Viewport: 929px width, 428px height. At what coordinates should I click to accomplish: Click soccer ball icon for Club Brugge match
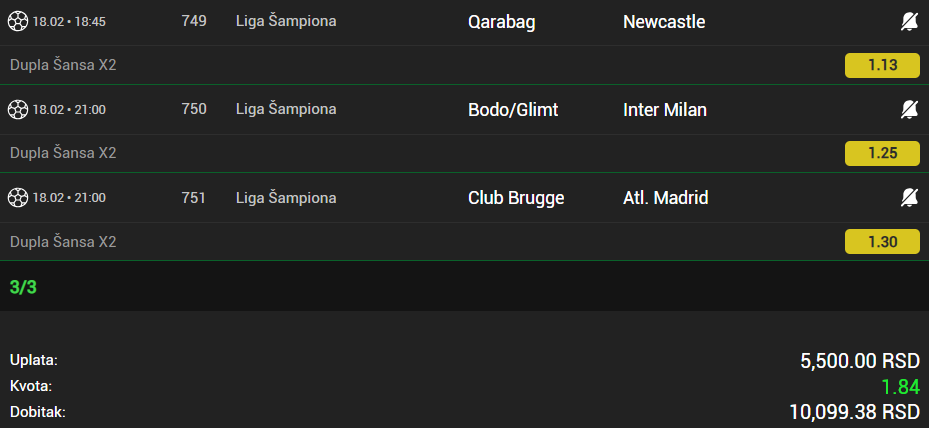tap(18, 197)
